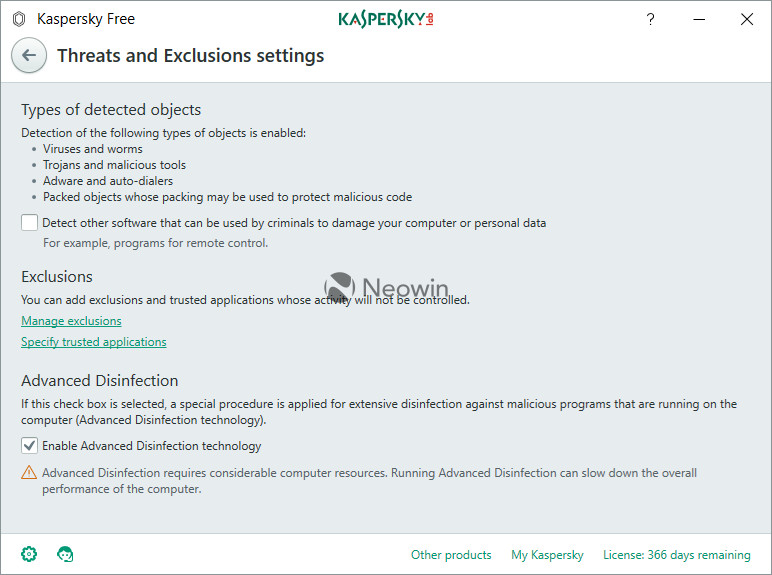
Task: Open help with the question mark icon
Action: pyautogui.click(x=650, y=19)
